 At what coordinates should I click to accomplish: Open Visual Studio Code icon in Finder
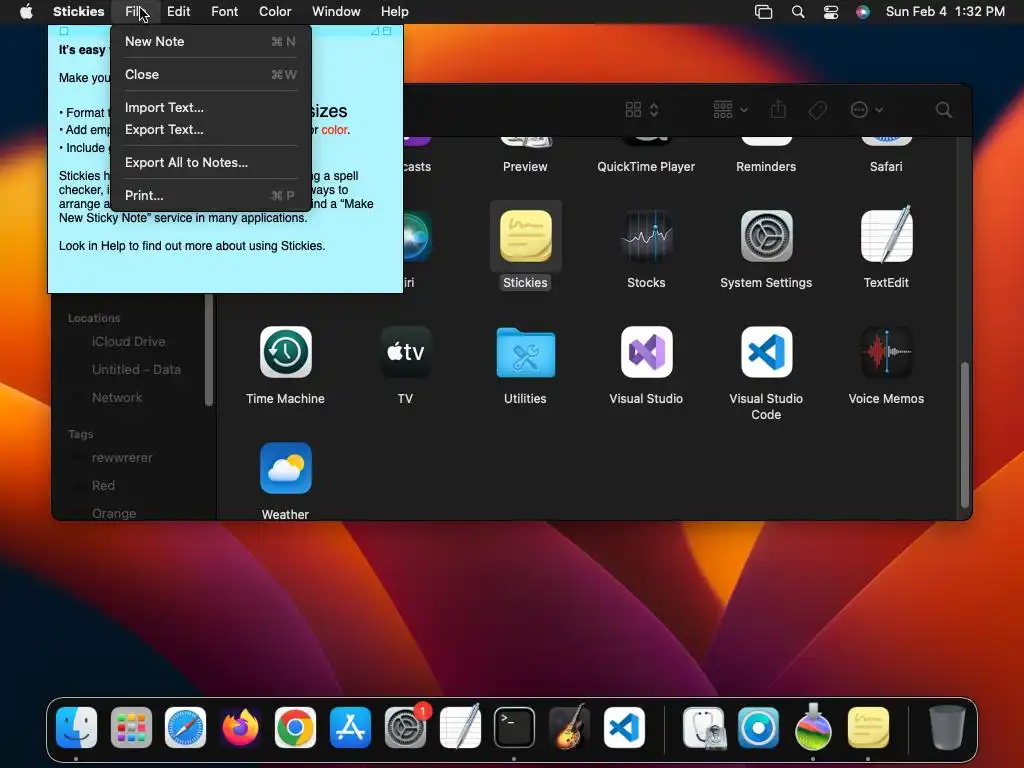(x=766, y=352)
